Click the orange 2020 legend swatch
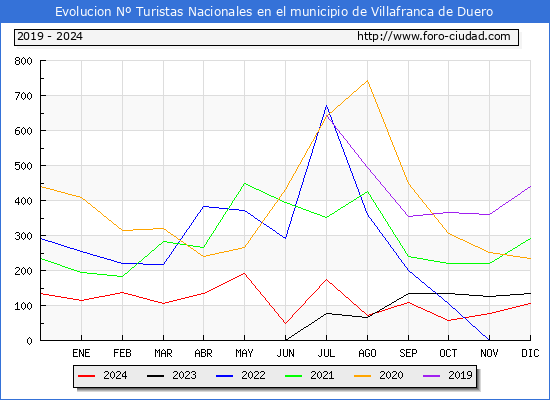 363,376
